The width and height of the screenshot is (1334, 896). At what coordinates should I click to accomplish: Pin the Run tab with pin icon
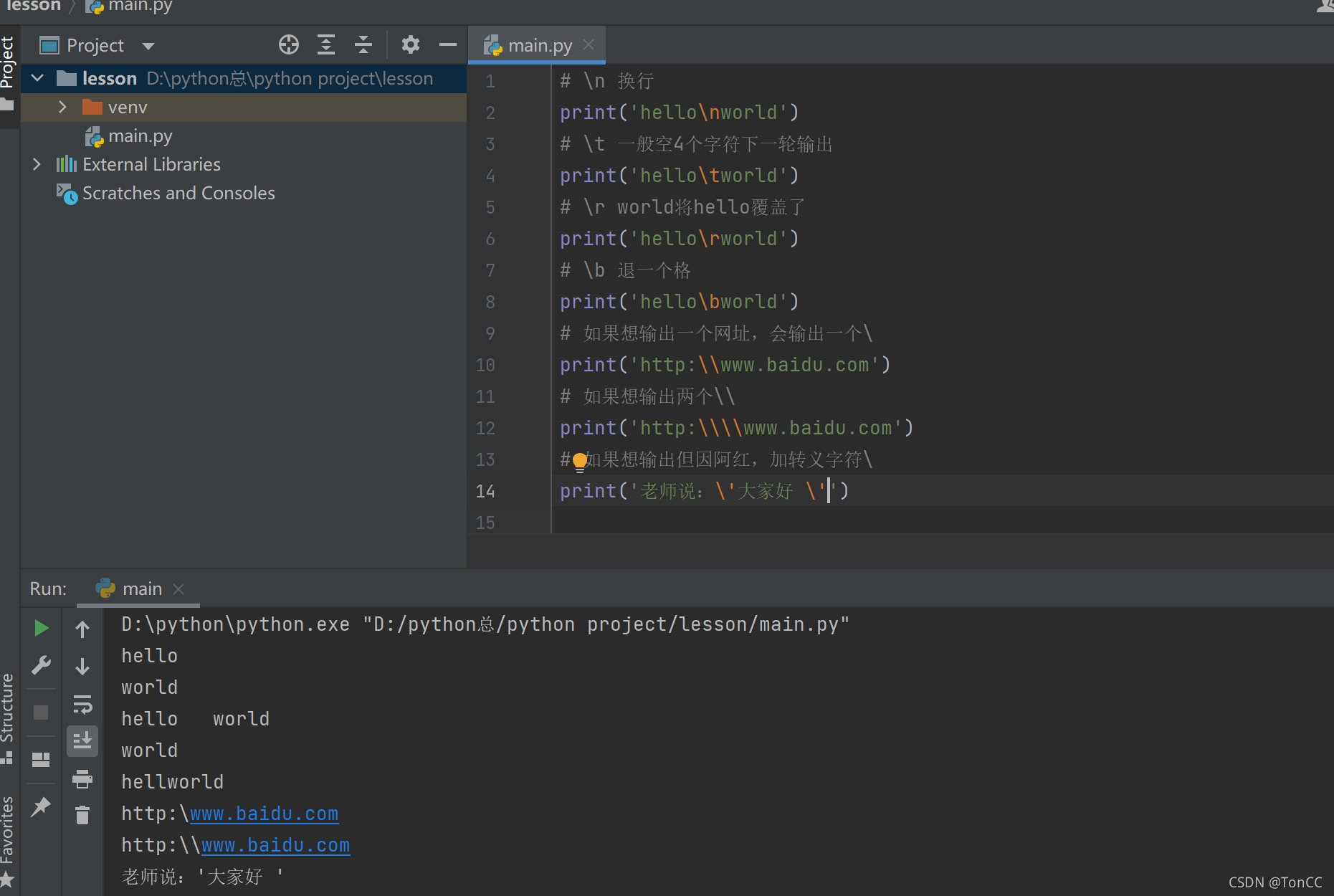(x=41, y=806)
